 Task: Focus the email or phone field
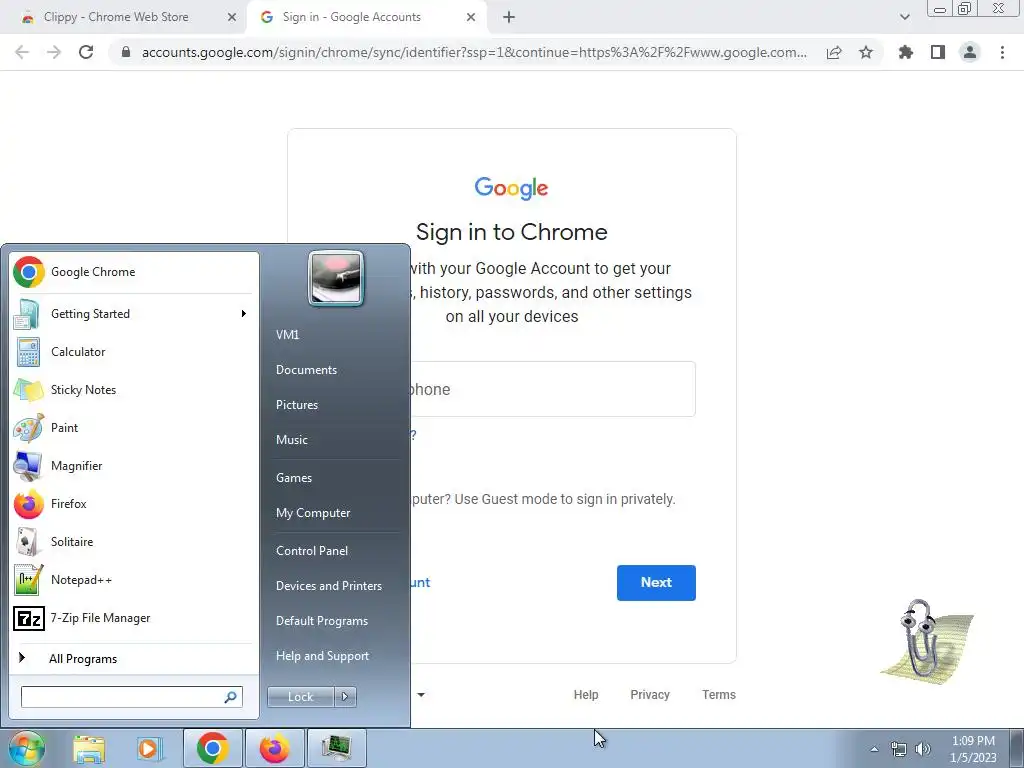(553, 389)
